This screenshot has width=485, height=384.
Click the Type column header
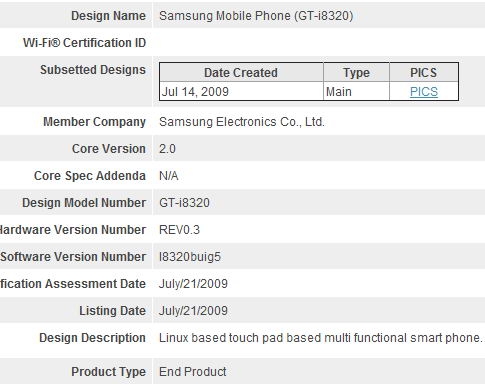coord(356,73)
